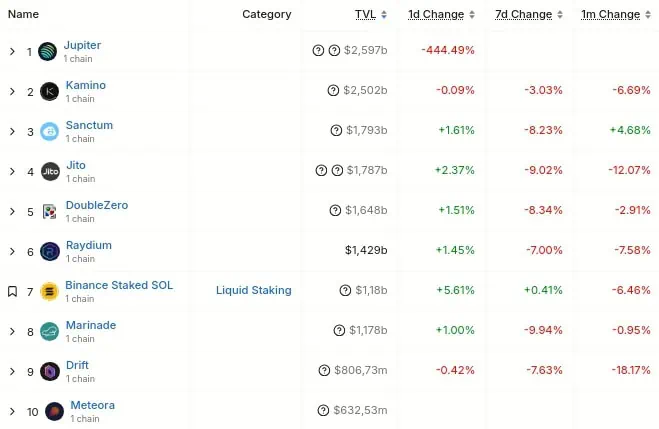Click the Kamino protocol logo icon
Image resolution: width=659 pixels, height=429 pixels.
click(50, 92)
